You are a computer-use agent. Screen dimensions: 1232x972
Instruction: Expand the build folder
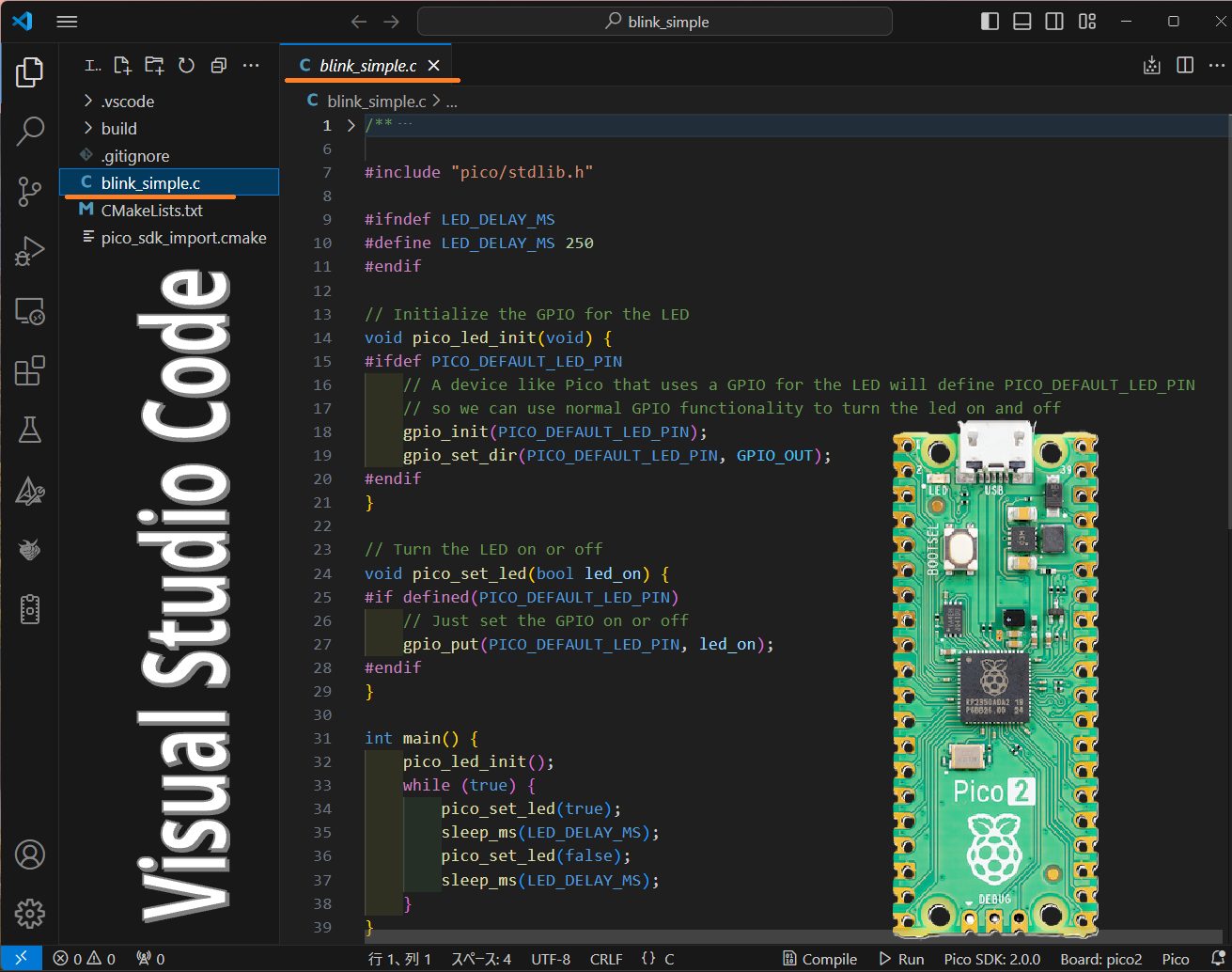(x=118, y=129)
